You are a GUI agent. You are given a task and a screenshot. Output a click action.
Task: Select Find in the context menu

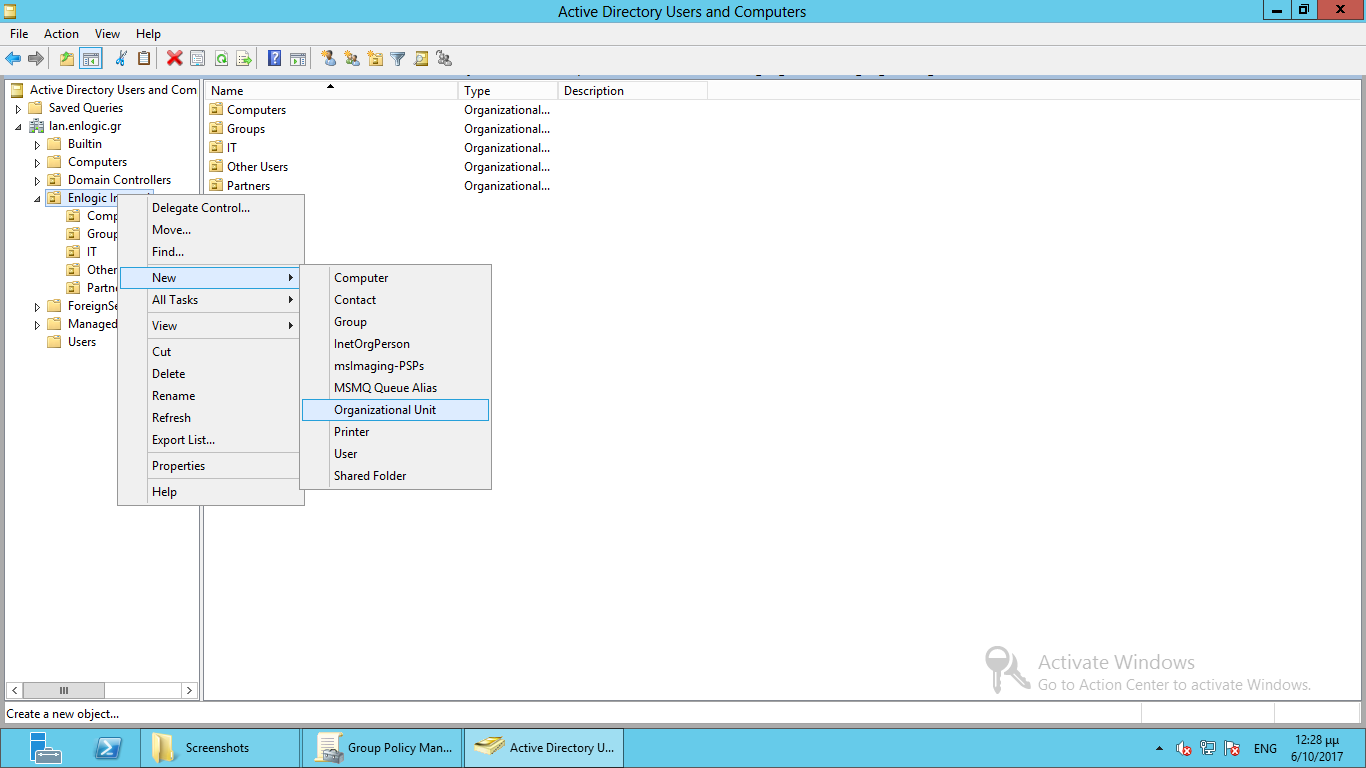210,252
